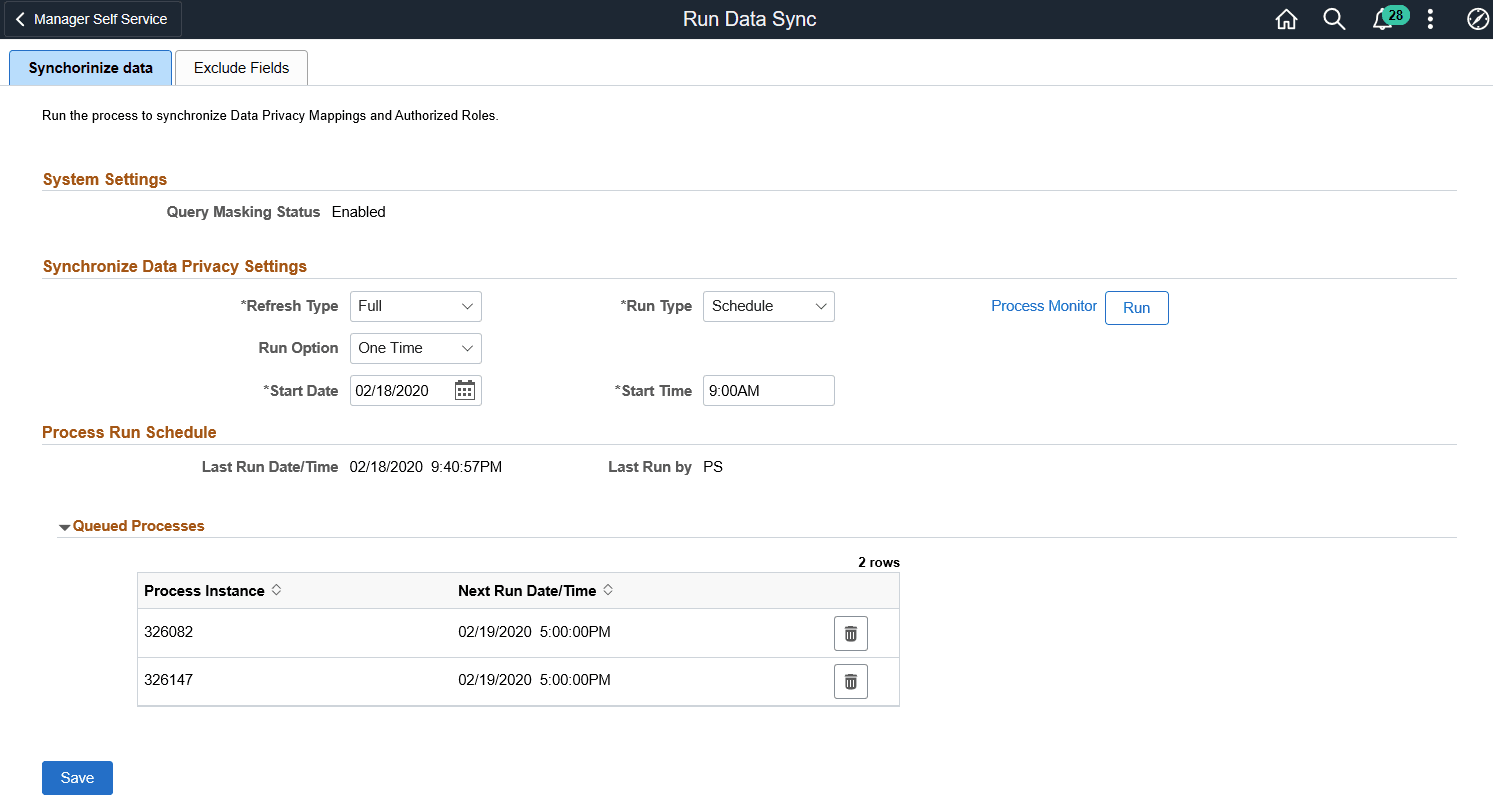The width and height of the screenshot is (1493, 798).
Task: Select the Synchorinize data tab
Action: click(x=89, y=67)
